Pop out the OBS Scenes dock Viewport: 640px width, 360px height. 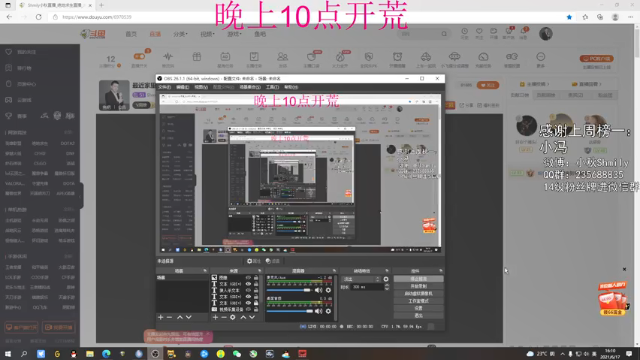(205, 271)
